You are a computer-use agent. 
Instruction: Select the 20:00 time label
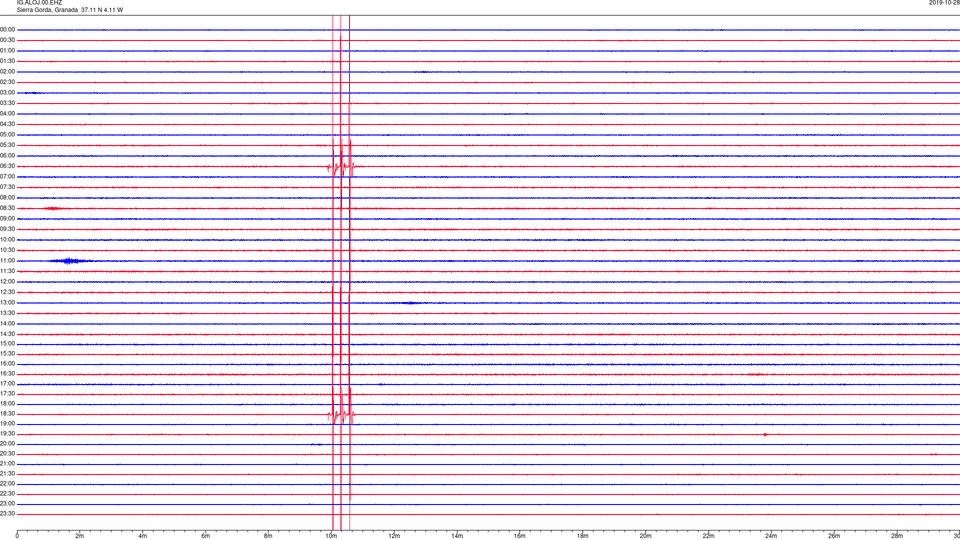7,444
